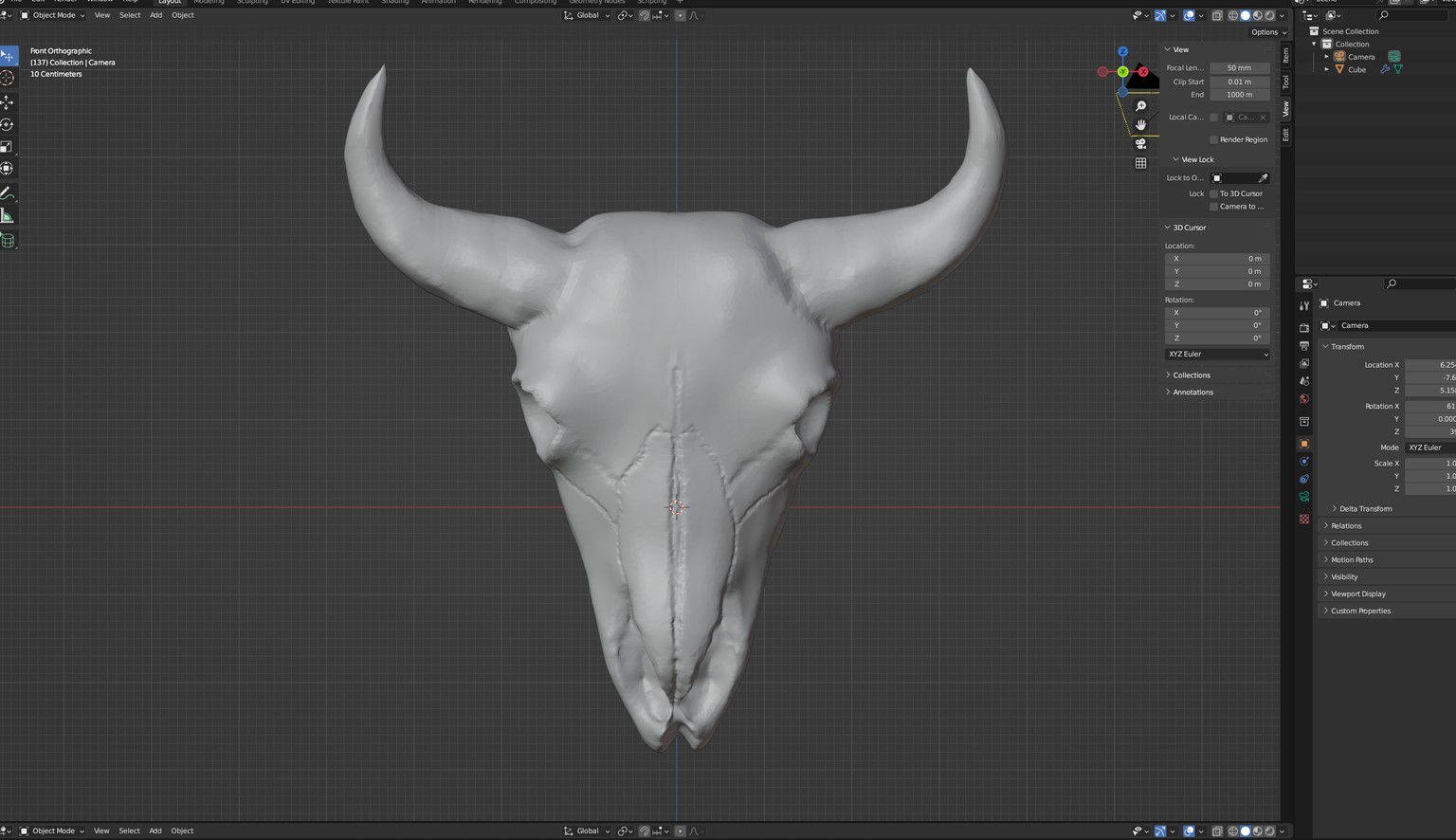The height and width of the screenshot is (840, 1456).
Task: Pick the Scale tool
Action: pyautogui.click(x=8, y=147)
